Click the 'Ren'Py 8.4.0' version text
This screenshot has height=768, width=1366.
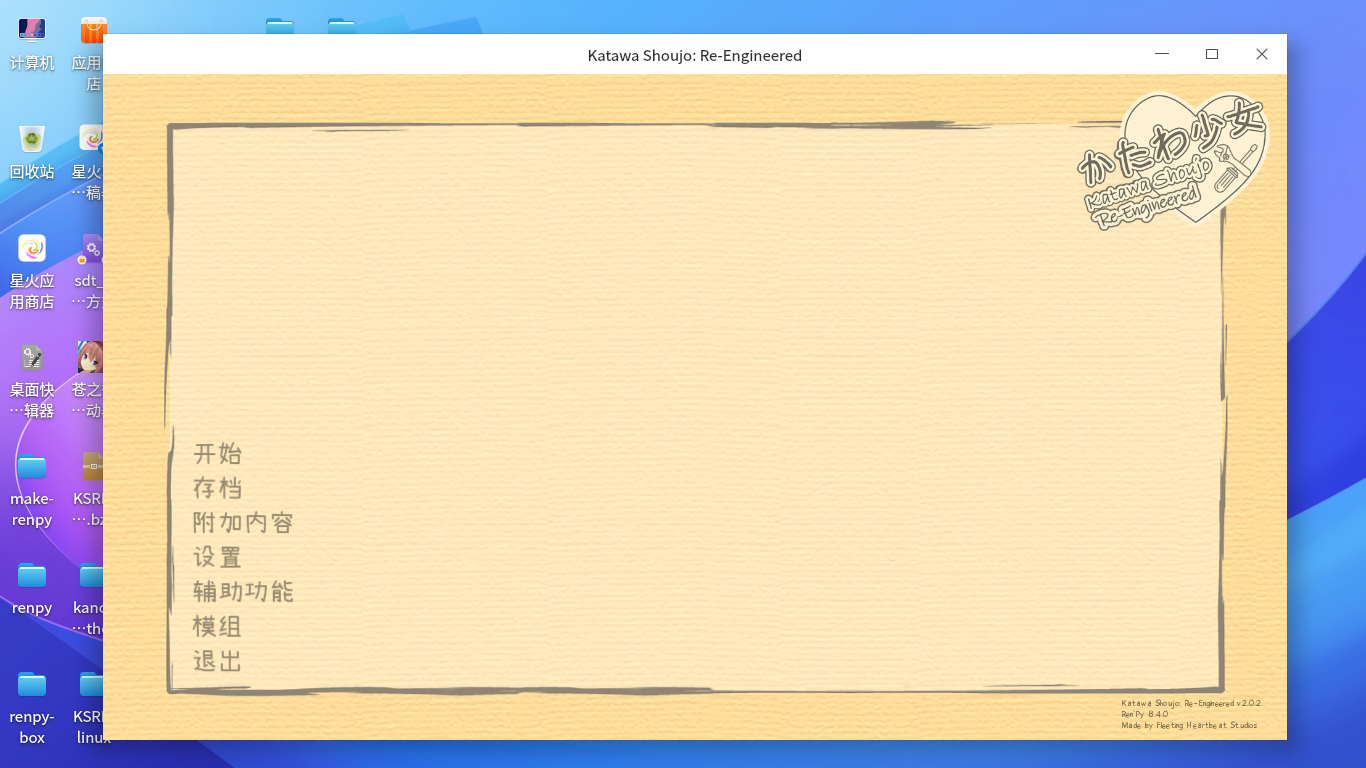coord(1145,714)
